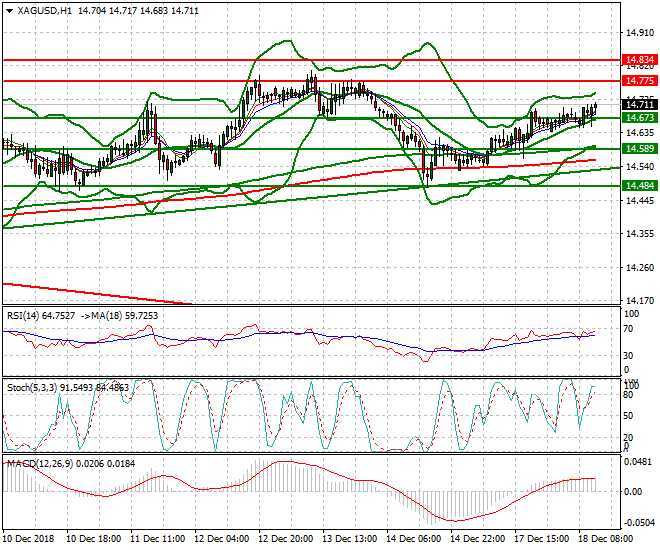Screen dimensions: 660x550
Task: Click the 11 Dec 11:00 time axis label
Action: click(x=158, y=539)
